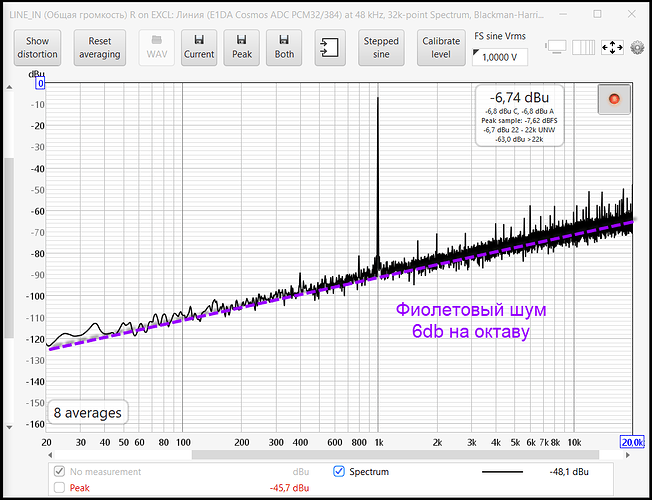The width and height of the screenshot is (652, 500).
Task: Save Both traces
Action: 285,47
